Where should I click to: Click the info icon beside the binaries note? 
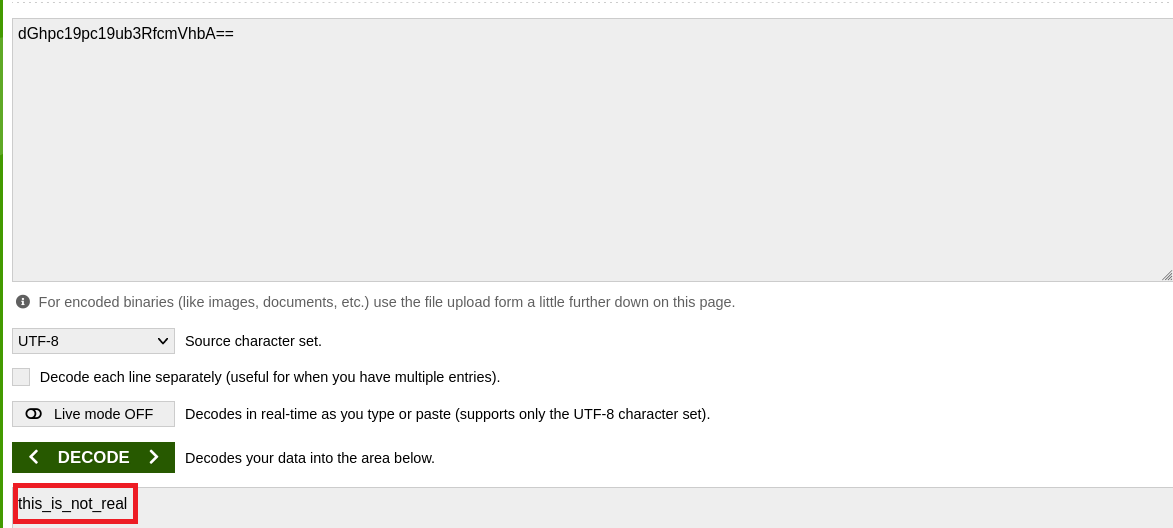click(x=23, y=301)
